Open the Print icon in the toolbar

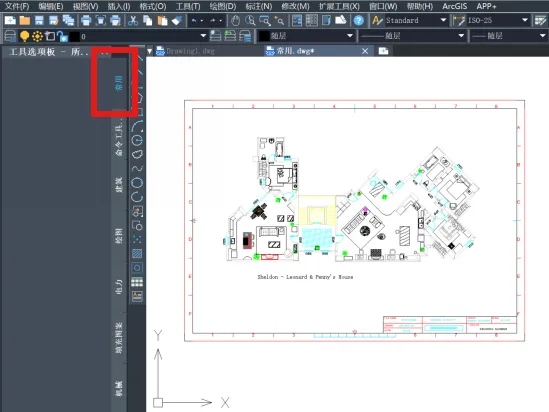86,21
